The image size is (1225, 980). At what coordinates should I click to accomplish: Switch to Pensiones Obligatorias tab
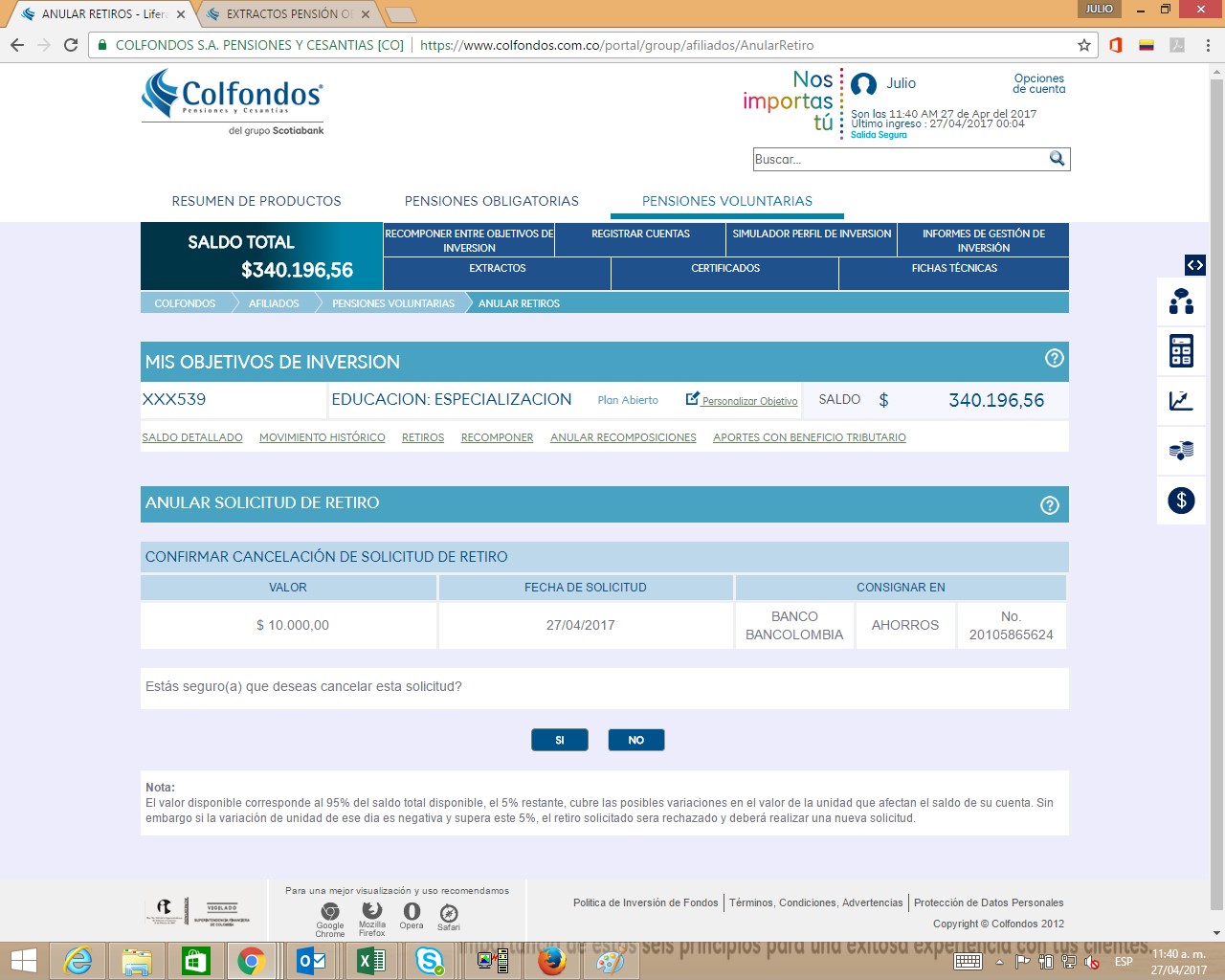click(491, 201)
